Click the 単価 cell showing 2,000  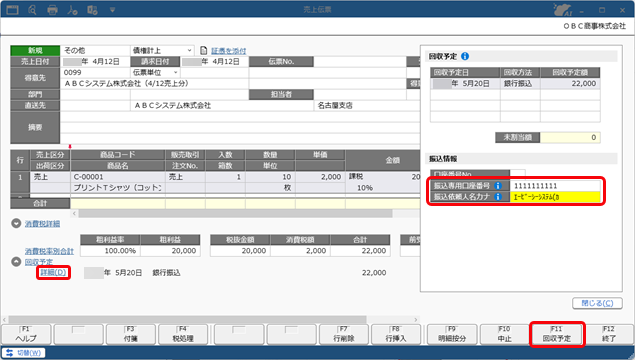[320, 177]
